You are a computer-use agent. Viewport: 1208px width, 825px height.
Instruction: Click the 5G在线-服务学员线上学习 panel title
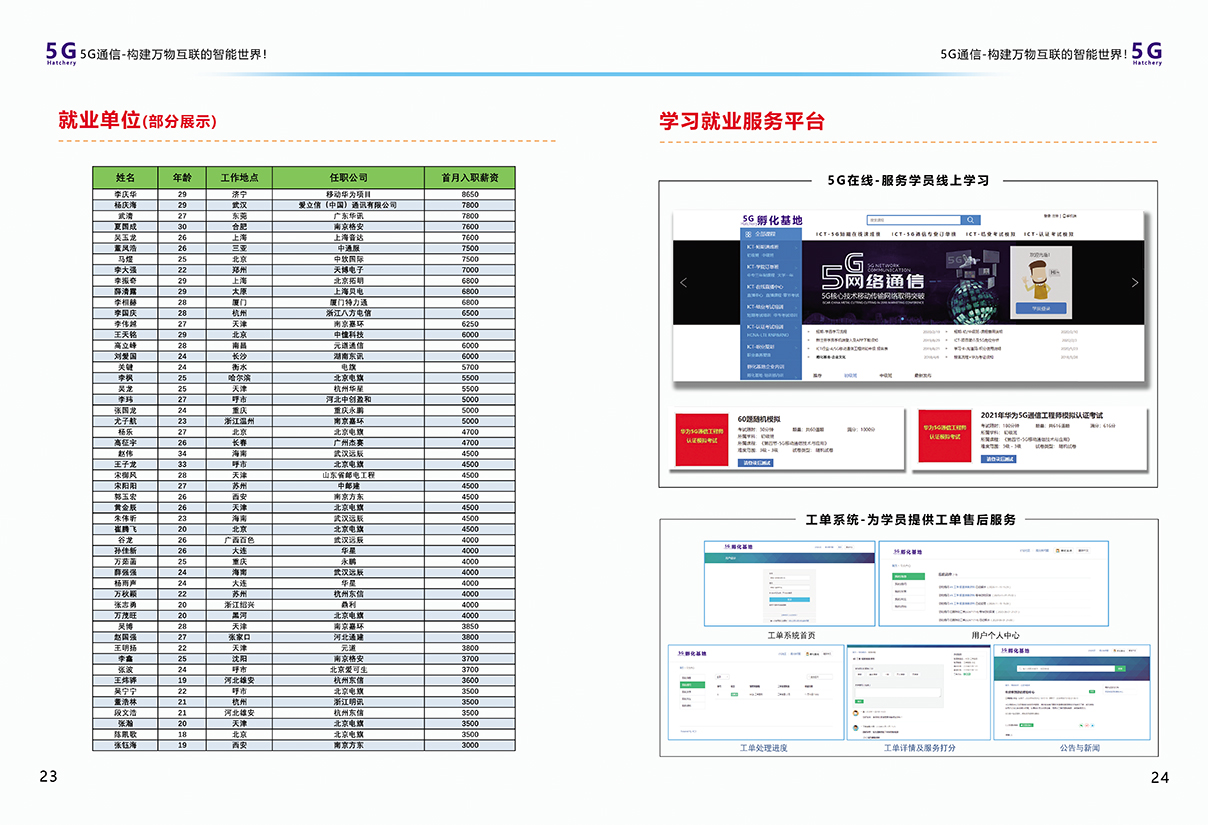(x=908, y=180)
